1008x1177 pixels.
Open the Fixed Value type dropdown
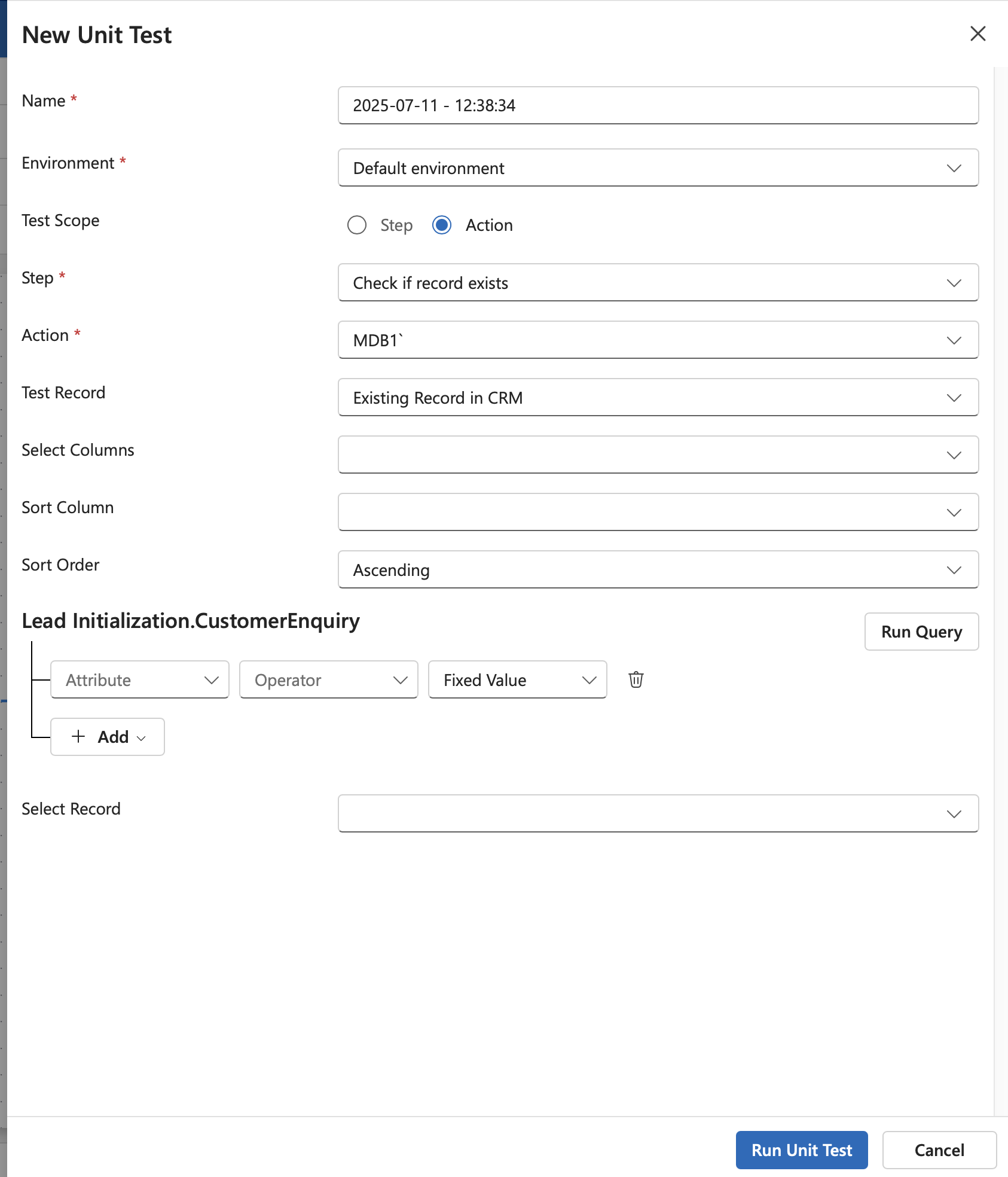(x=518, y=679)
